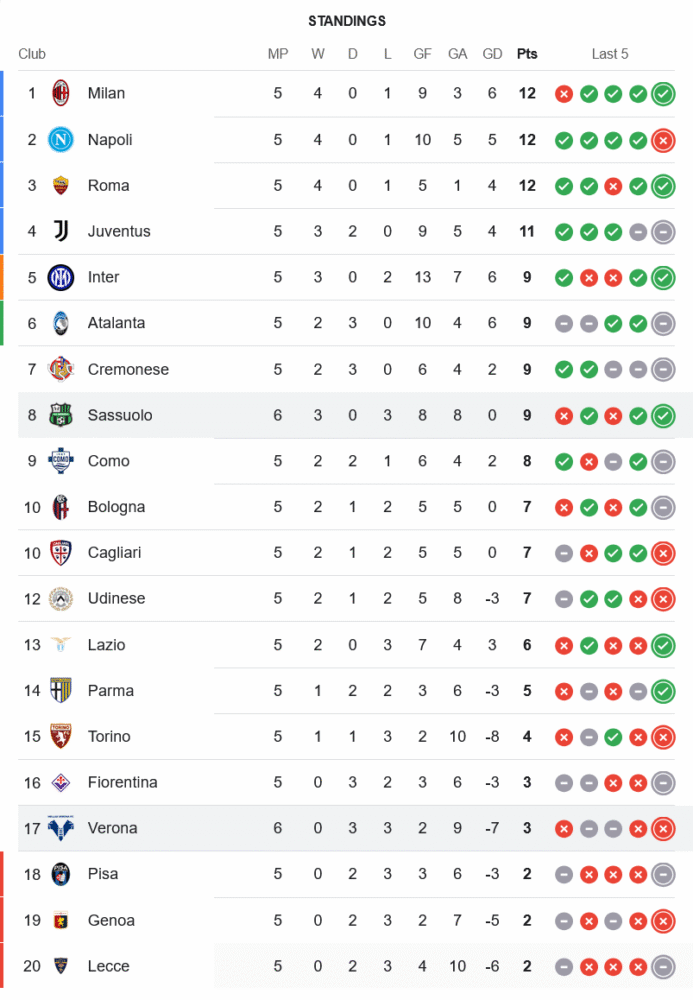Click the Last 5 column header
The width and height of the screenshot is (693, 1000).
610,54
